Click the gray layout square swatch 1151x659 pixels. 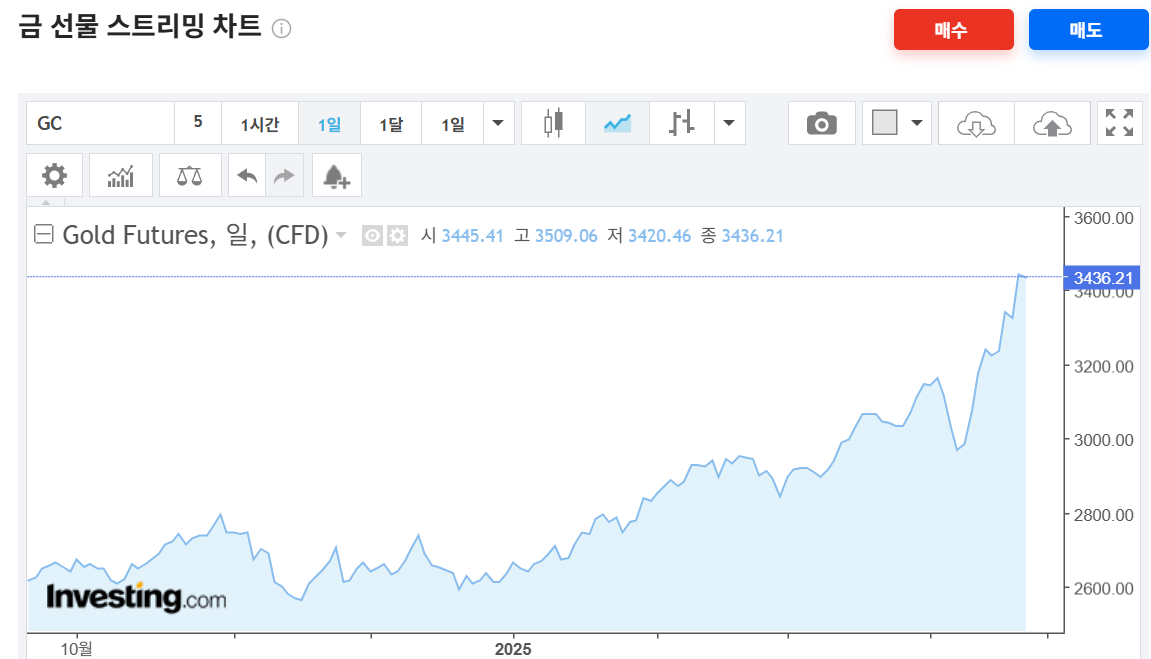click(x=885, y=123)
